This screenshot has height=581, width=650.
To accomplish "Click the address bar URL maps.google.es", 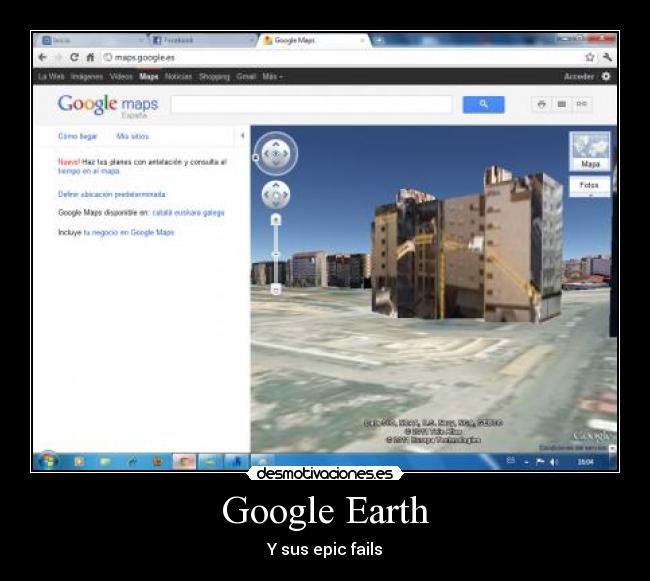I will (144, 58).
